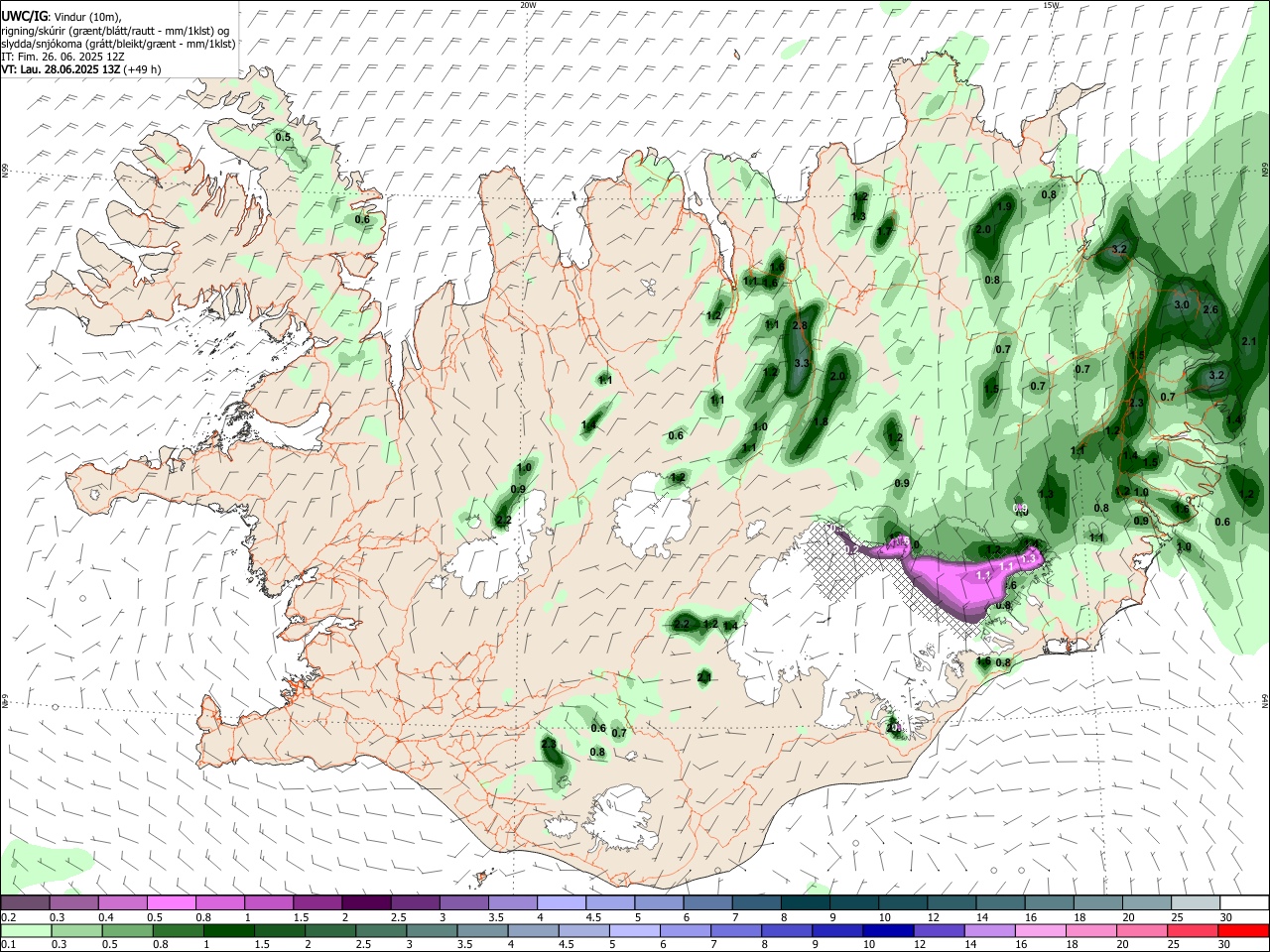Click the 1.9 precipitation value in the northeast
This screenshot has width=1270, height=952.
point(1005,206)
